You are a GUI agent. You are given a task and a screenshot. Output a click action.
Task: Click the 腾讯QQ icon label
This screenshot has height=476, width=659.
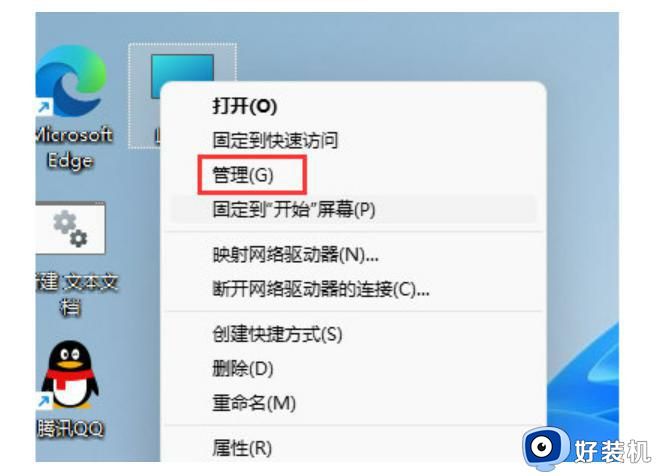coord(70,429)
